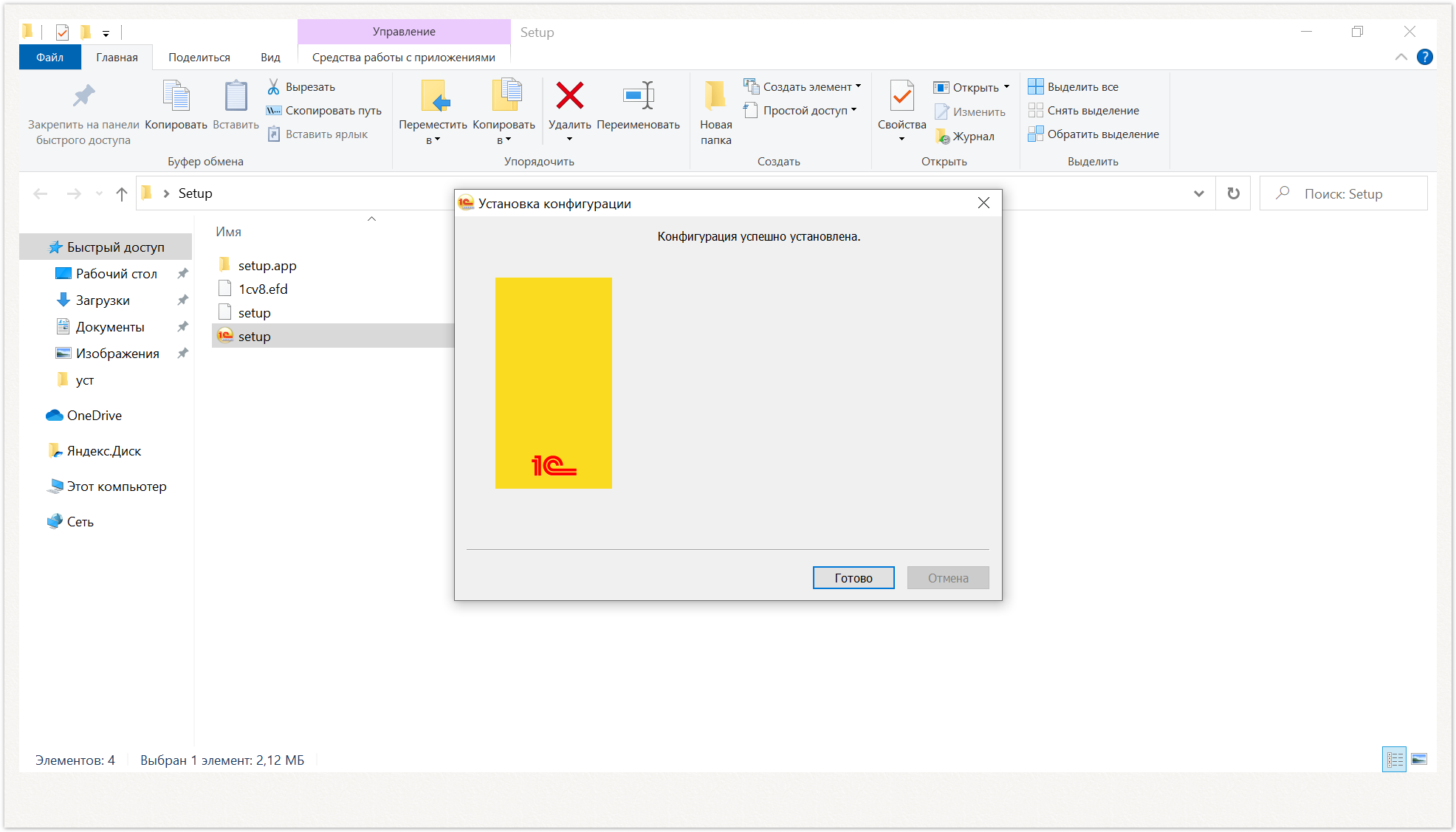Open Средства работы с приложениями tab
The image size is (1456, 832).
pyautogui.click(x=404, y=58)
